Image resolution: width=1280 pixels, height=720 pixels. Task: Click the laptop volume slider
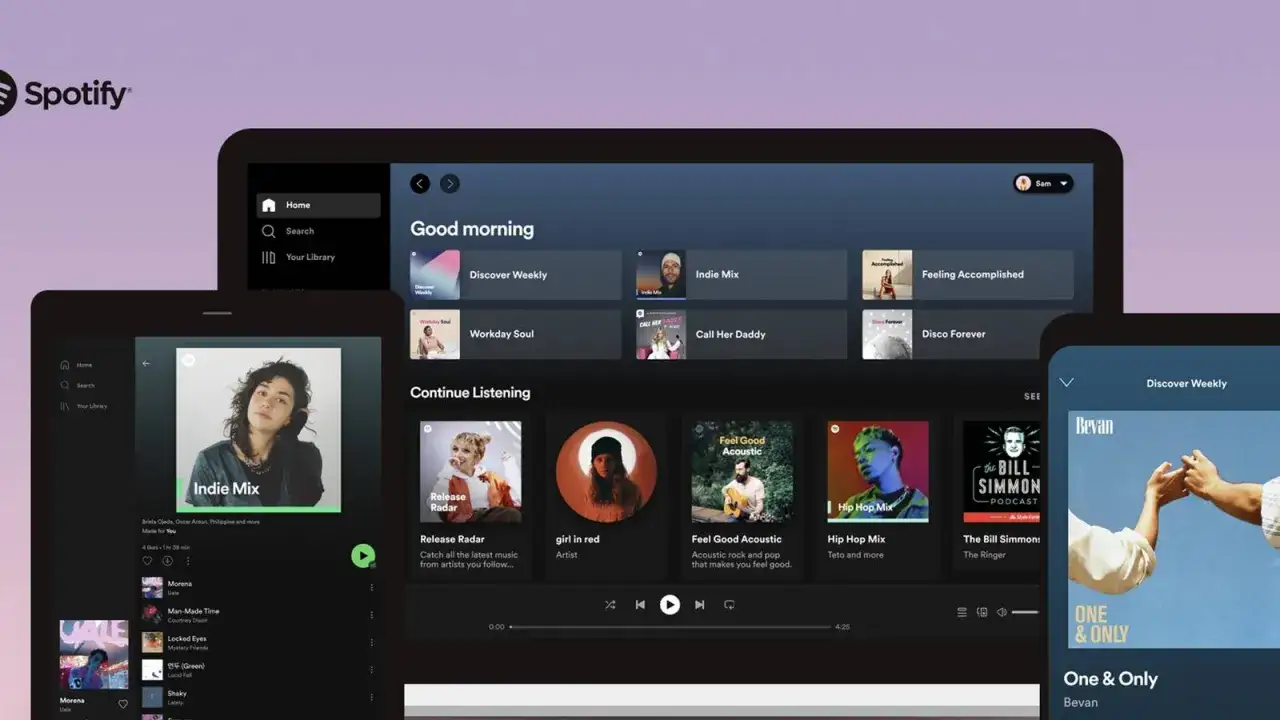1026,612
